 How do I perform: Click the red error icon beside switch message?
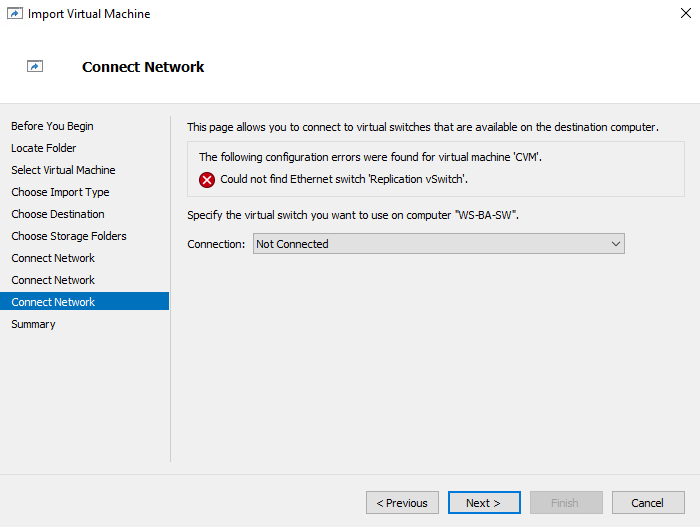point(207,180)
